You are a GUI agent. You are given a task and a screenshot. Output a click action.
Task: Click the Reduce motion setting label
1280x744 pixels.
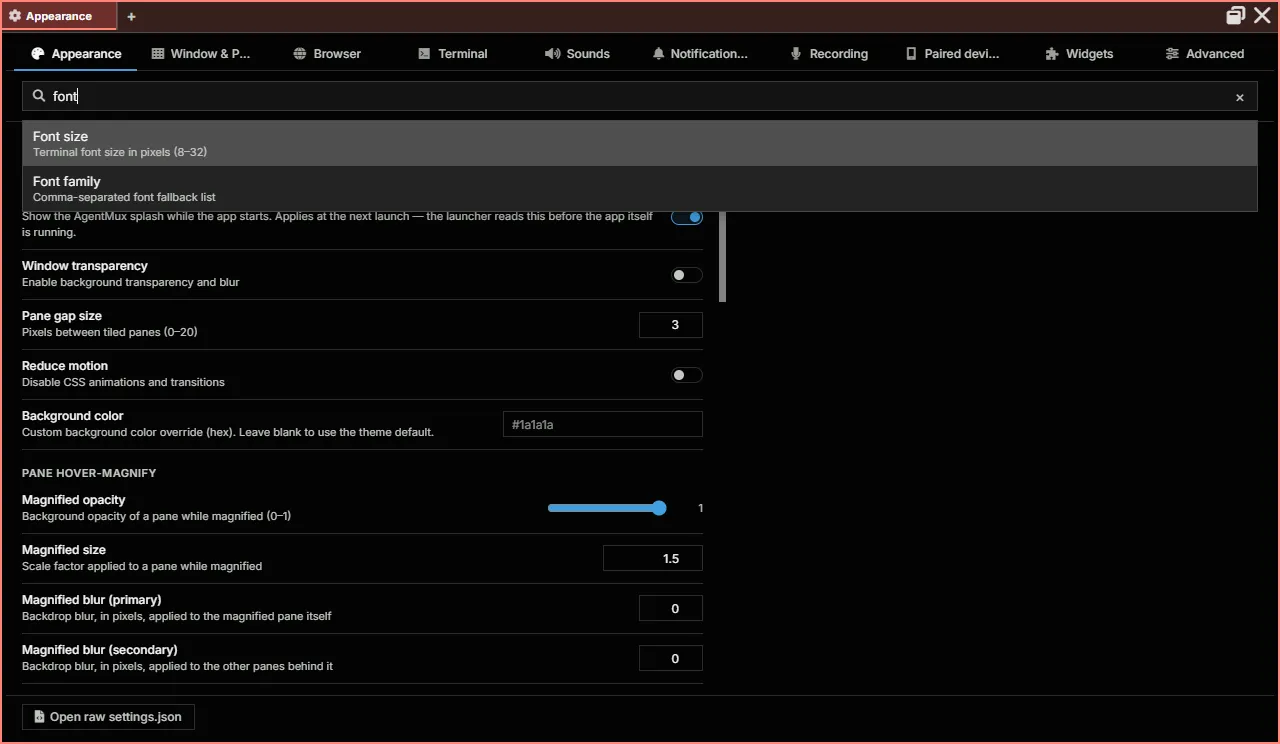pos(65,366)
